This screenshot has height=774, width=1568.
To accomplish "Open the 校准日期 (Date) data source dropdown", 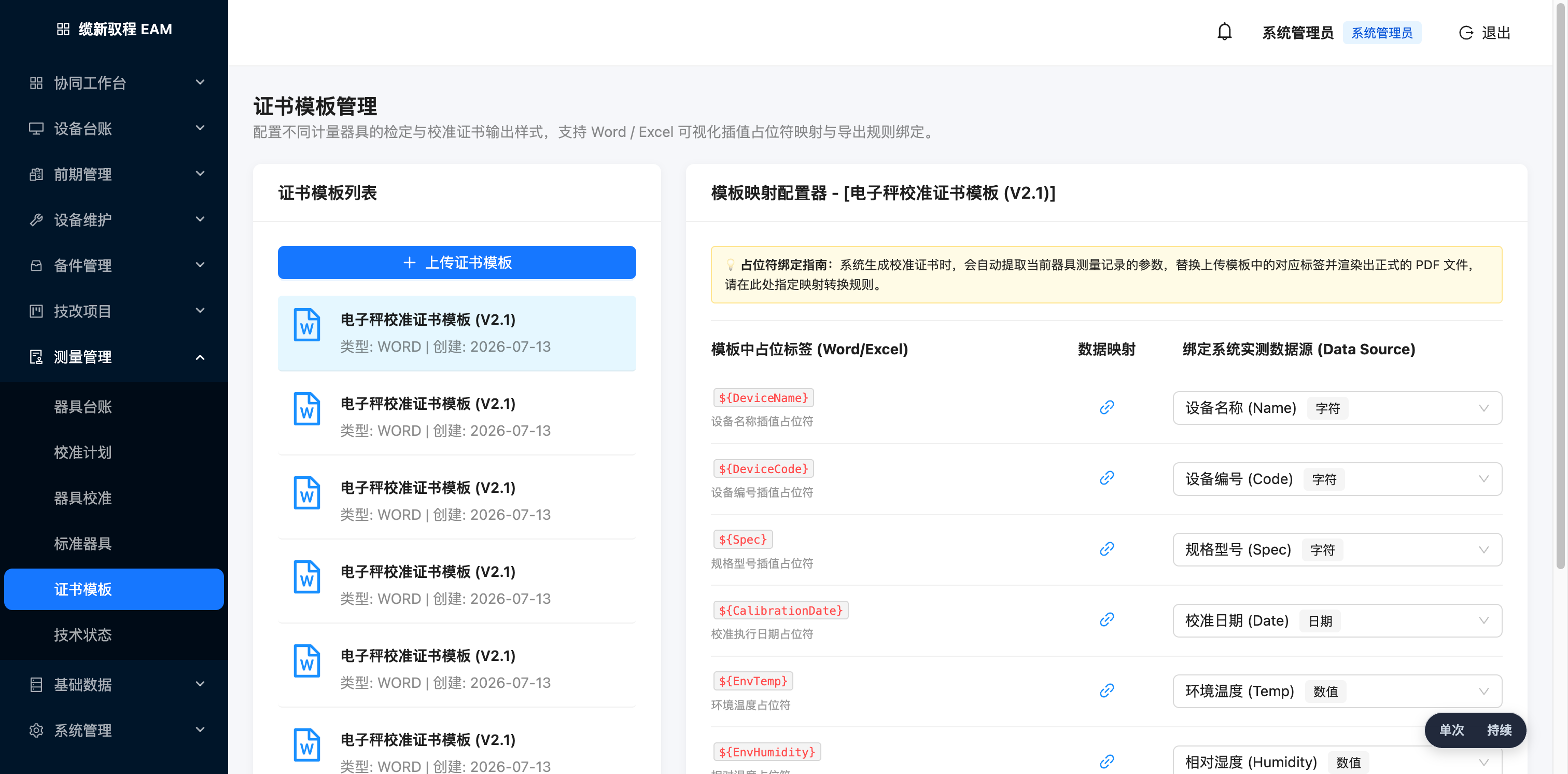I will [x=1337, y=620].
